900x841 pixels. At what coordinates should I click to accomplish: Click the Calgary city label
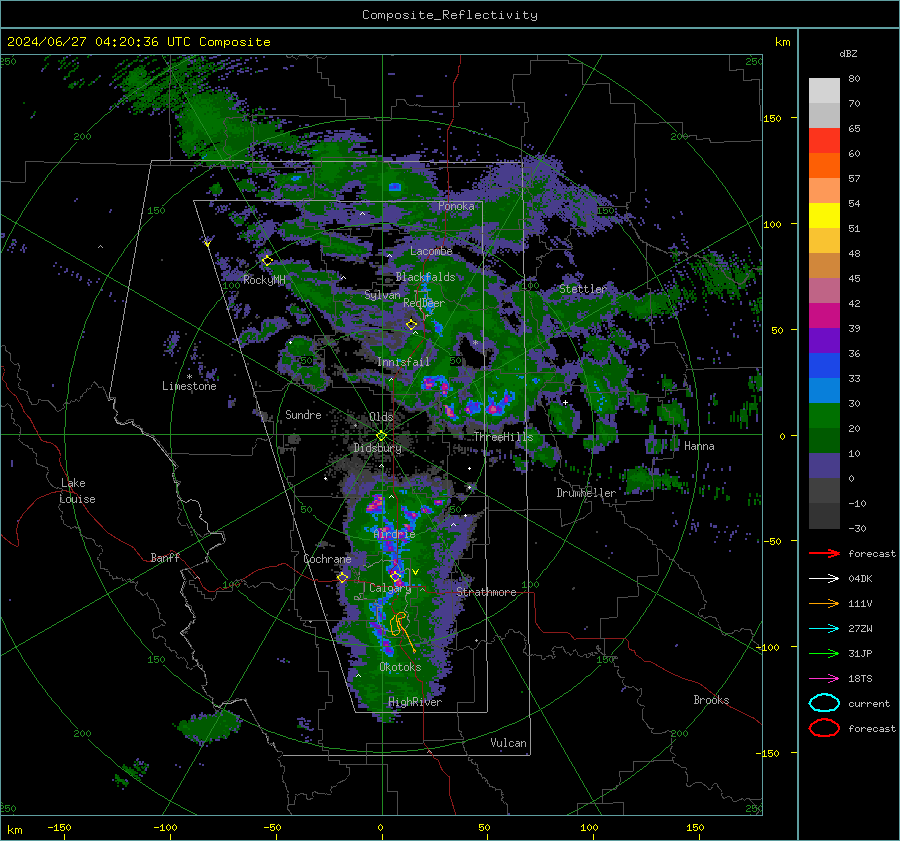(390, 588)
